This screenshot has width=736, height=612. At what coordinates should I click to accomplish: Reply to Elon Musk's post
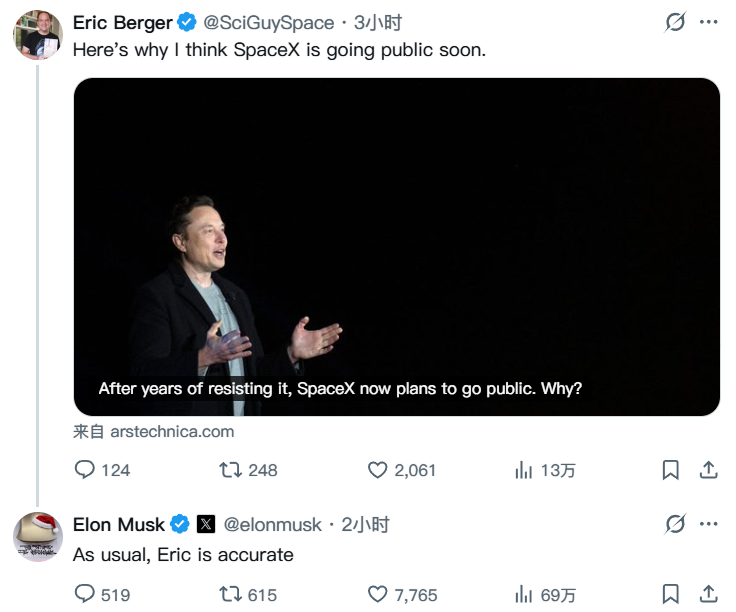pos(86,594)
